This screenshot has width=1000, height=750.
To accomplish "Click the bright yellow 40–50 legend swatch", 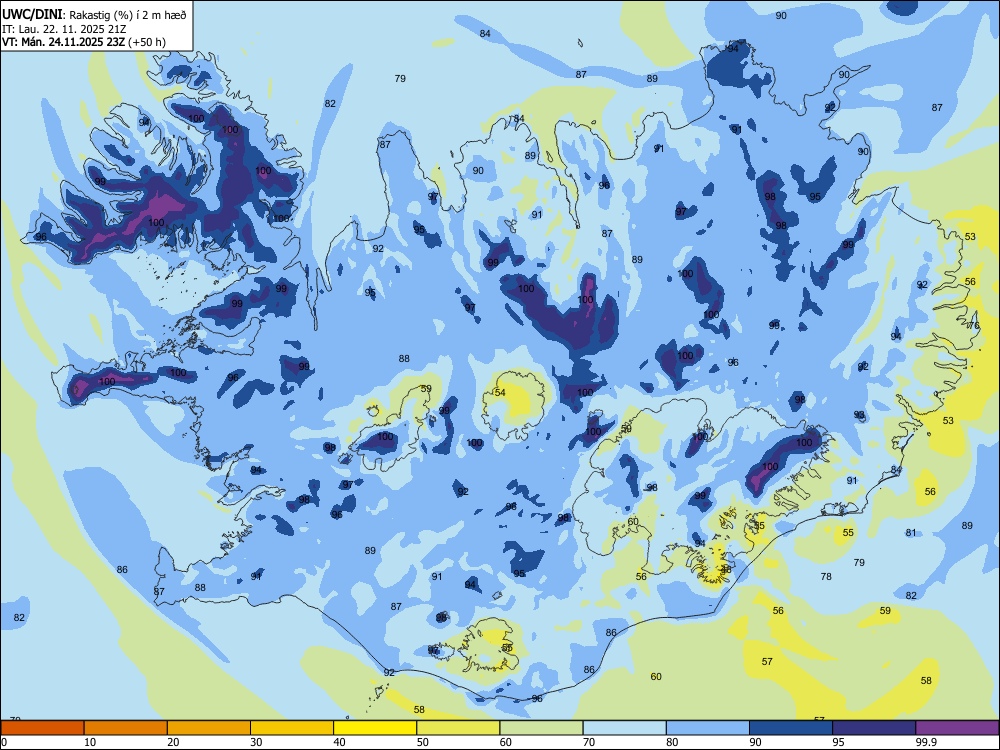I will [375, 728].
